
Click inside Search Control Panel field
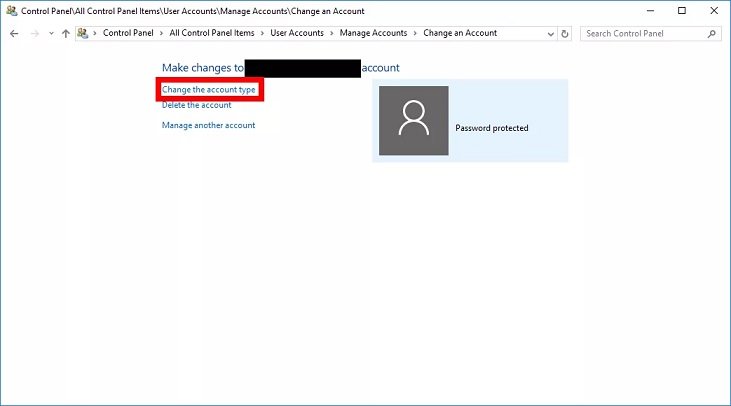(x=642, y=33)
